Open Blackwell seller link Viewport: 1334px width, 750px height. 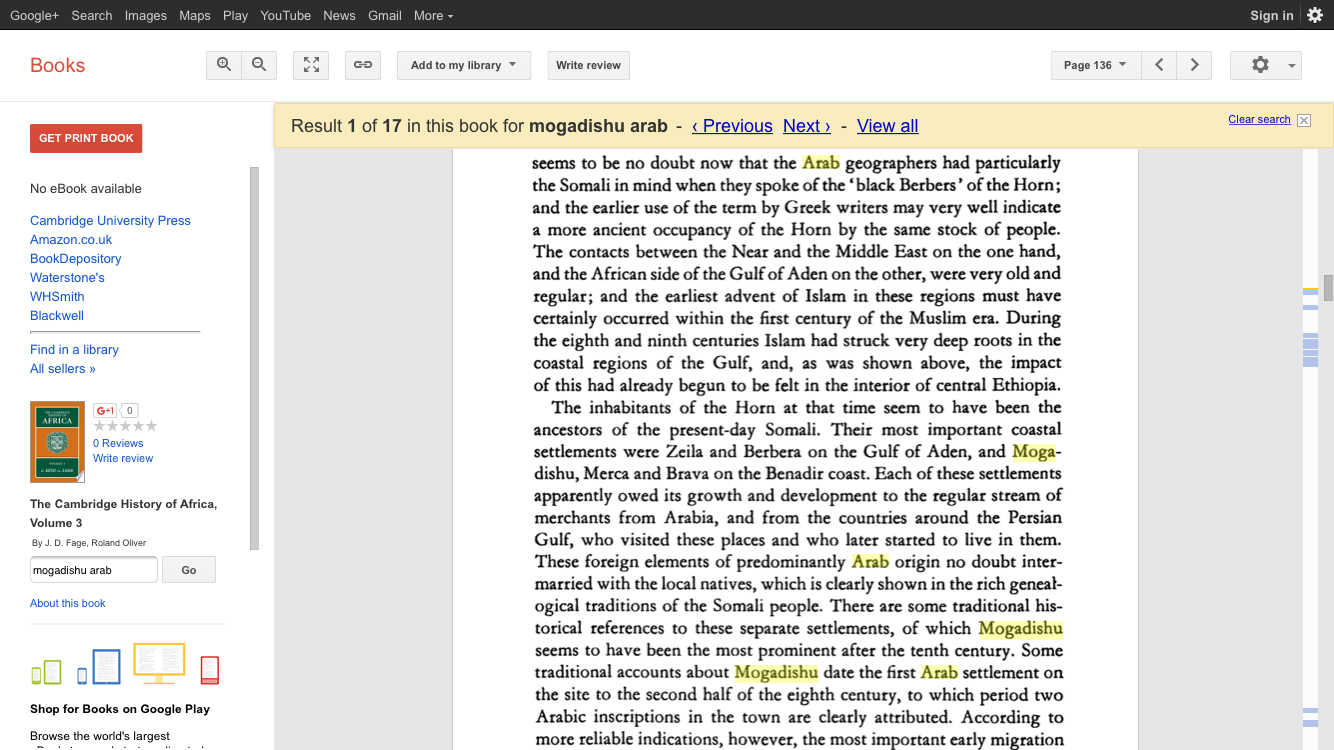(57, 315)
